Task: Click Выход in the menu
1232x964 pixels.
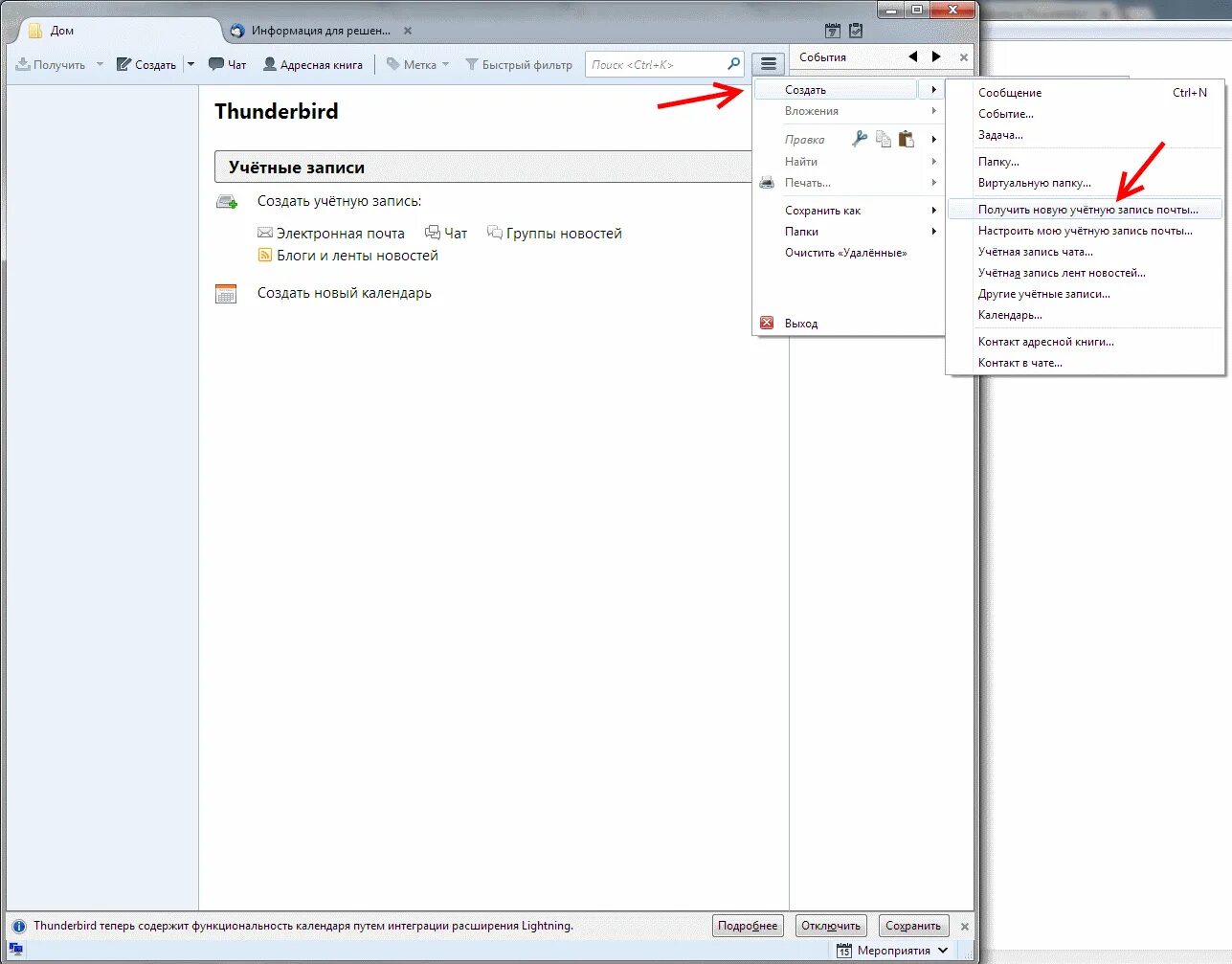Action: point(848,323)
